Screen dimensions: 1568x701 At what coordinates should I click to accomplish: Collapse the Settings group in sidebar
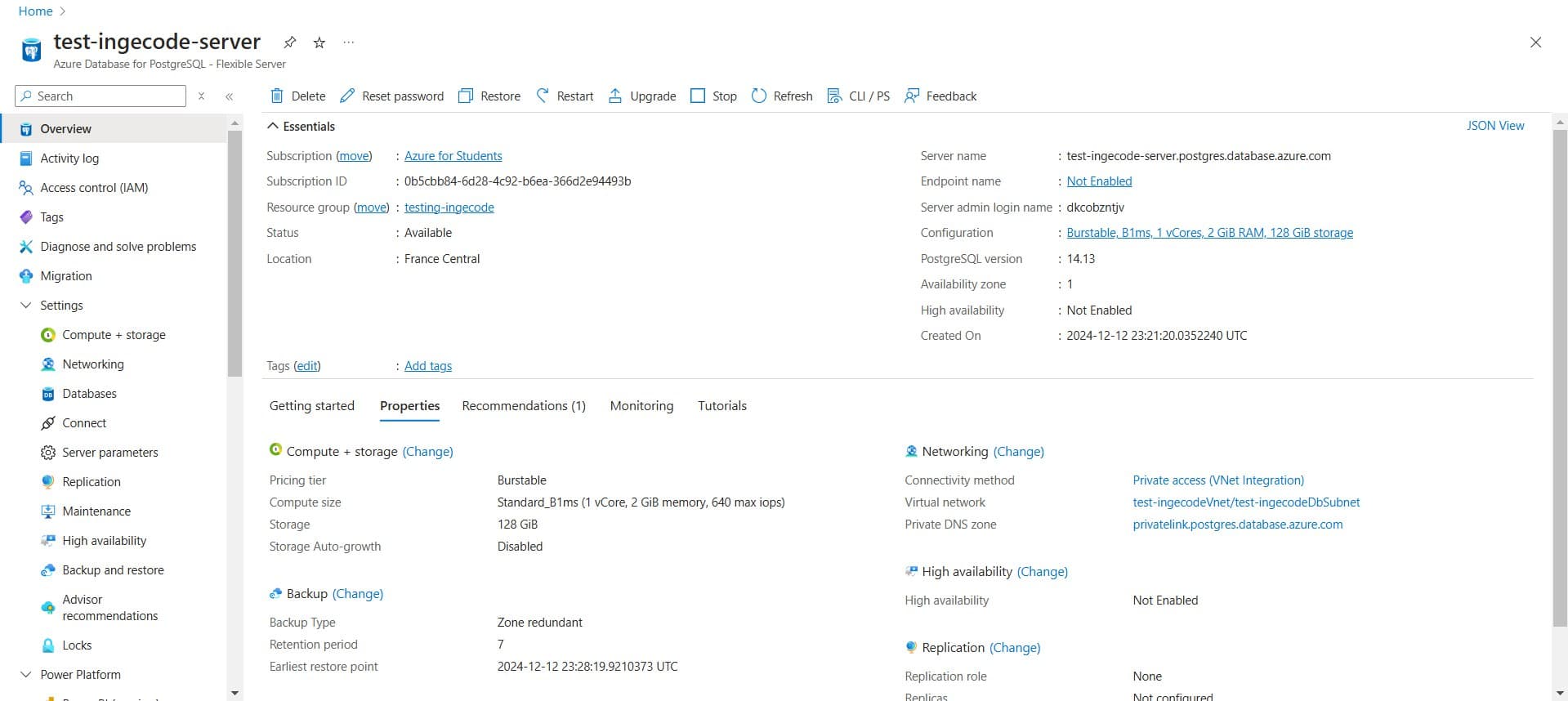click(x=25, y=306)
